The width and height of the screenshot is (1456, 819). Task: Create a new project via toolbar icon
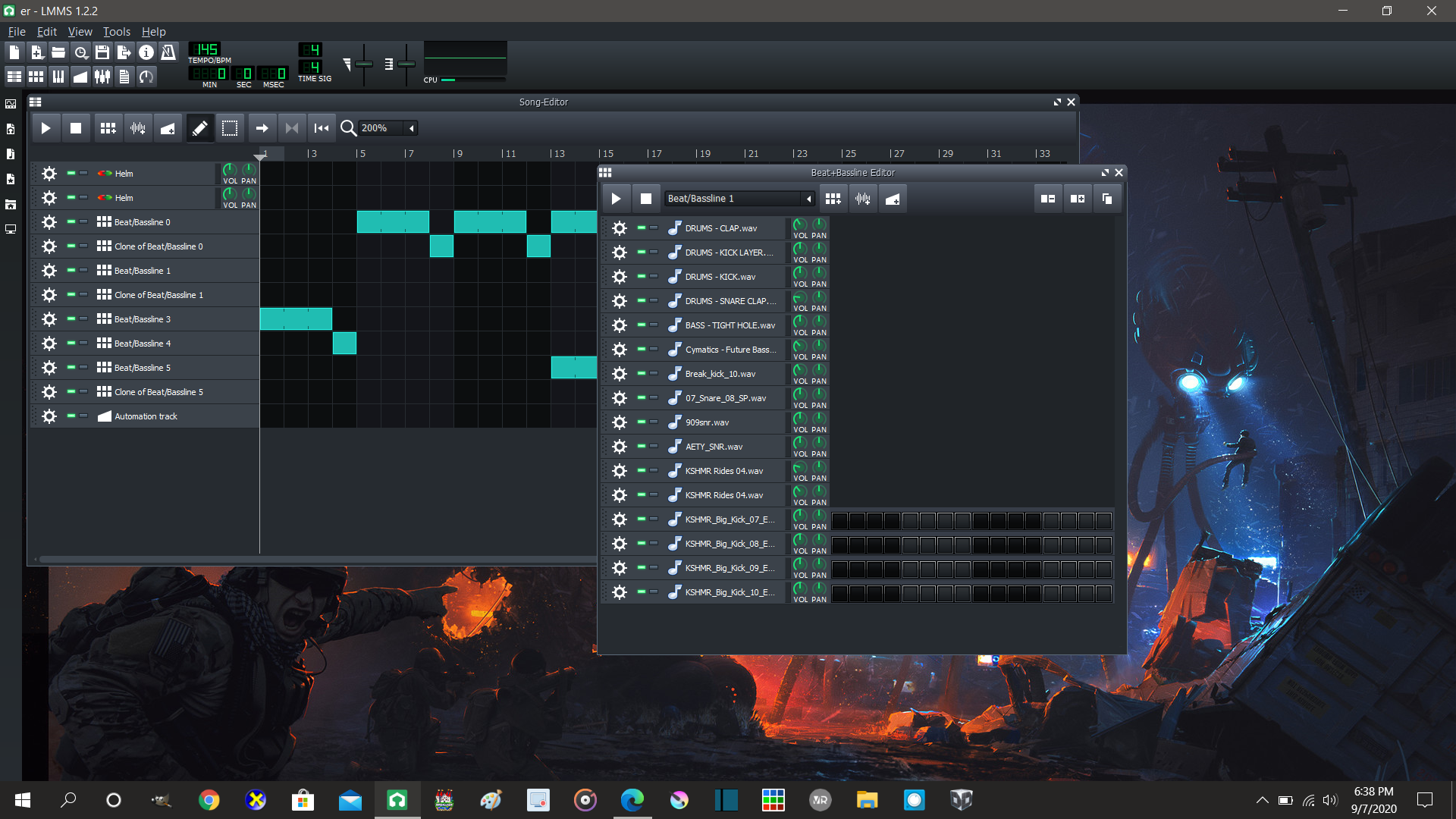(x=14, y=52)
